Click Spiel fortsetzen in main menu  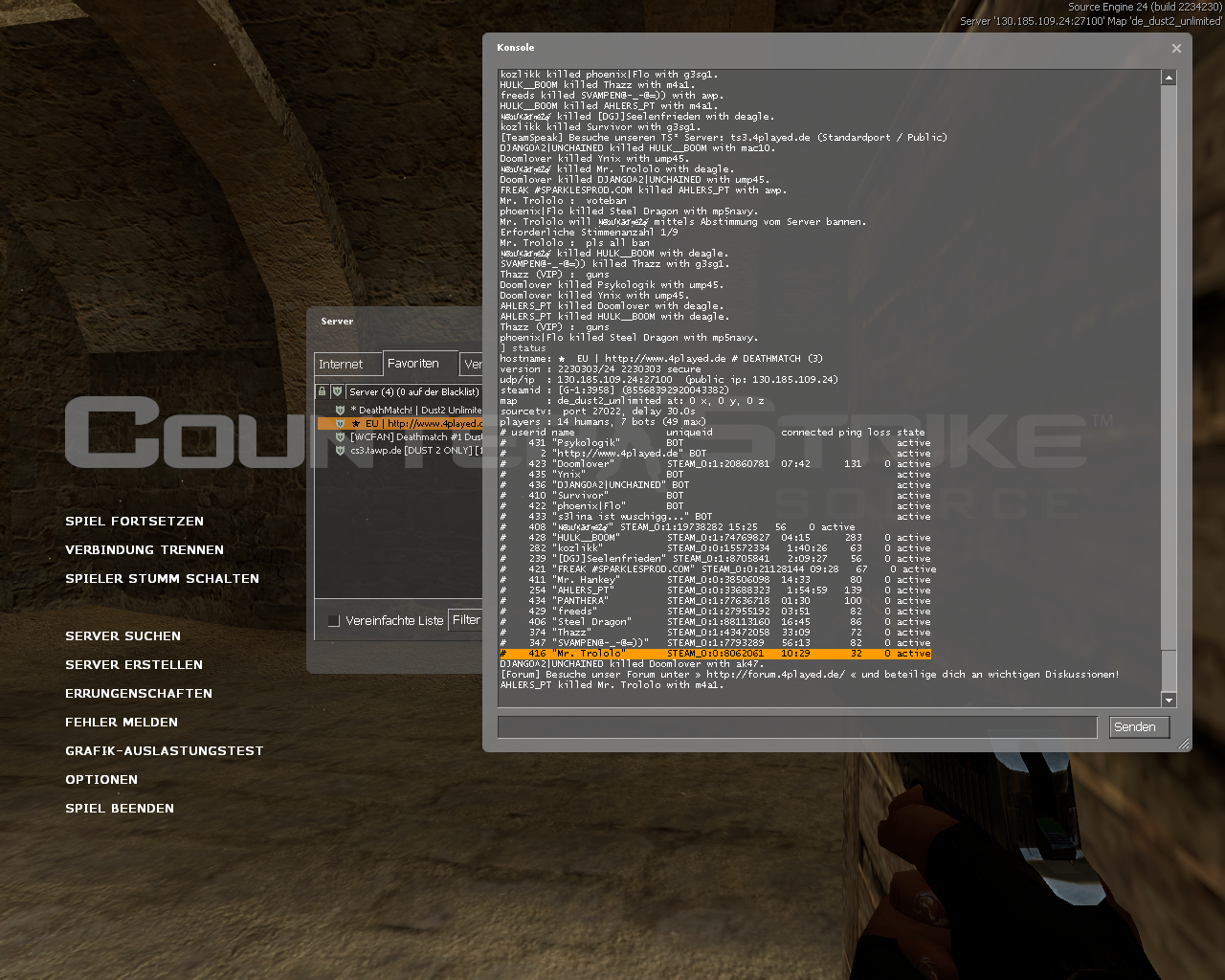click(x=134, y=522)
